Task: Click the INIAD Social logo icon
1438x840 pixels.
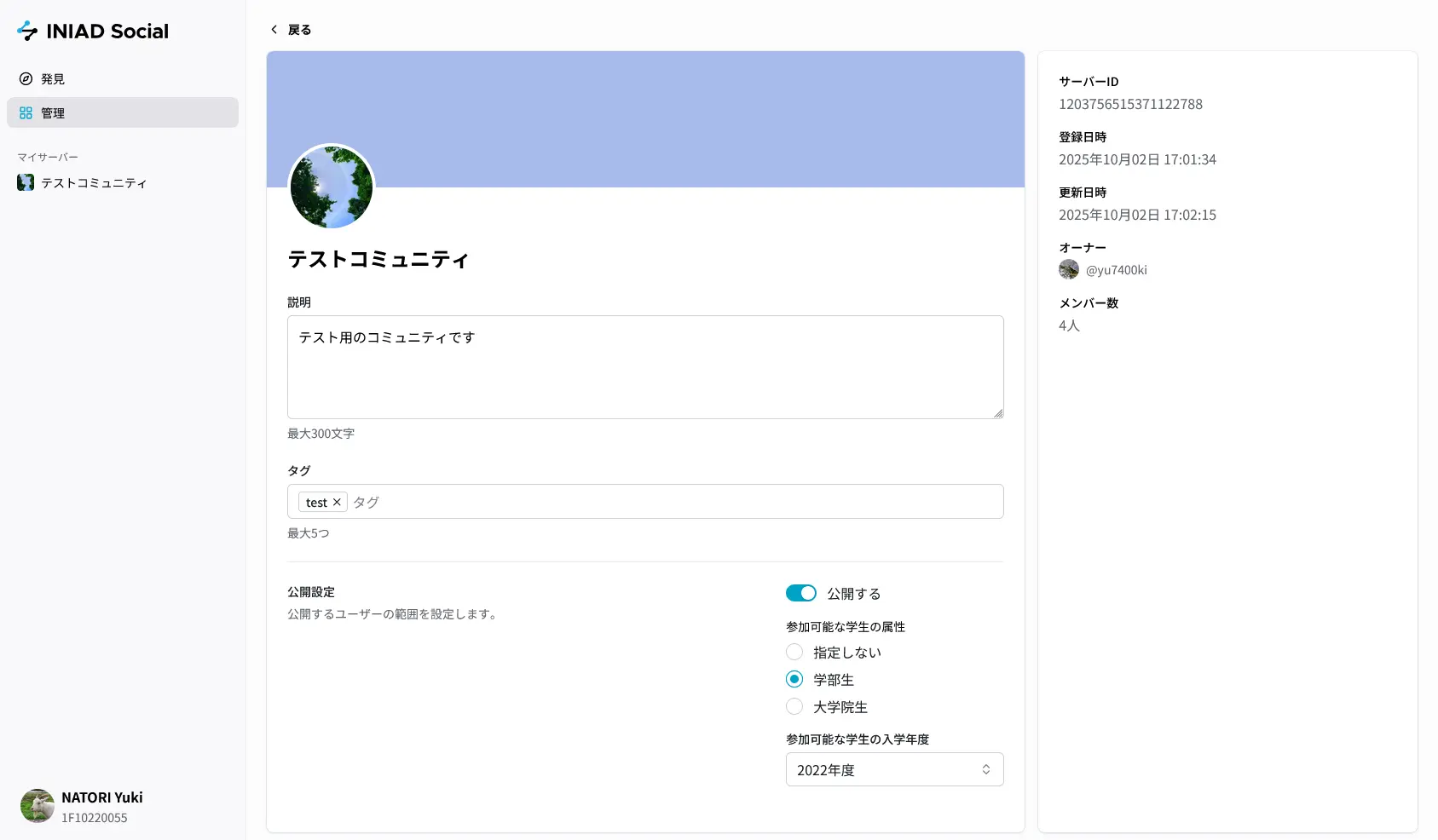Action: (x=27, y=31)
